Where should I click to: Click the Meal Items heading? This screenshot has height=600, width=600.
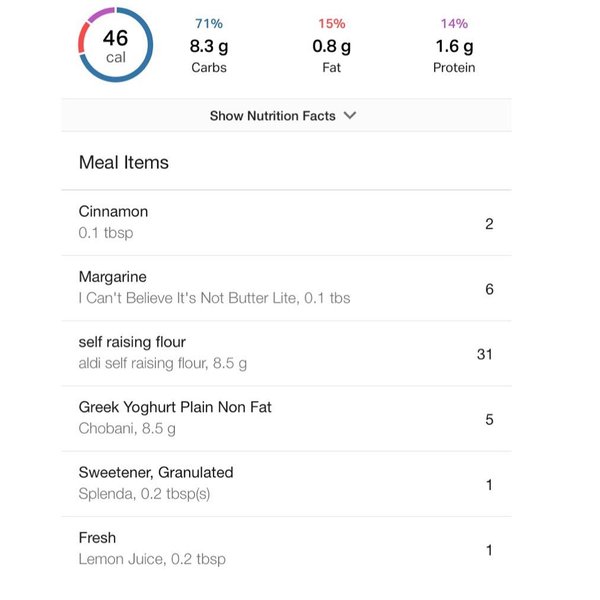pyautogui.click(x=124, y=162)
